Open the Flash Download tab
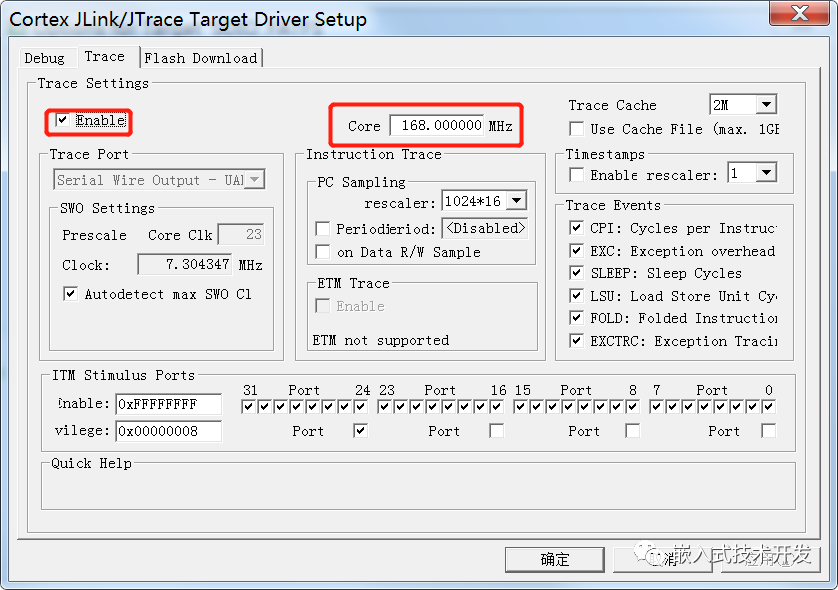Viewport: 838px width, 590px height. (x=200, y=58)
